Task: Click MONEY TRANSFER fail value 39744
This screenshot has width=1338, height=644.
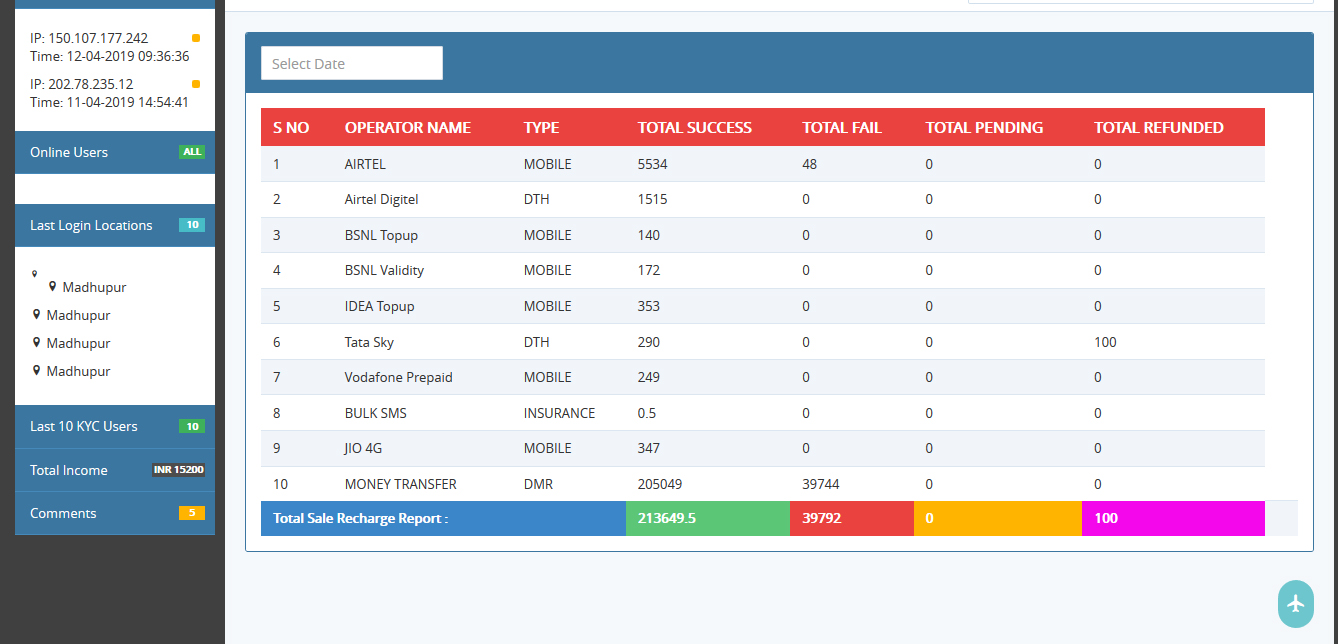Action: click(821, 484)
